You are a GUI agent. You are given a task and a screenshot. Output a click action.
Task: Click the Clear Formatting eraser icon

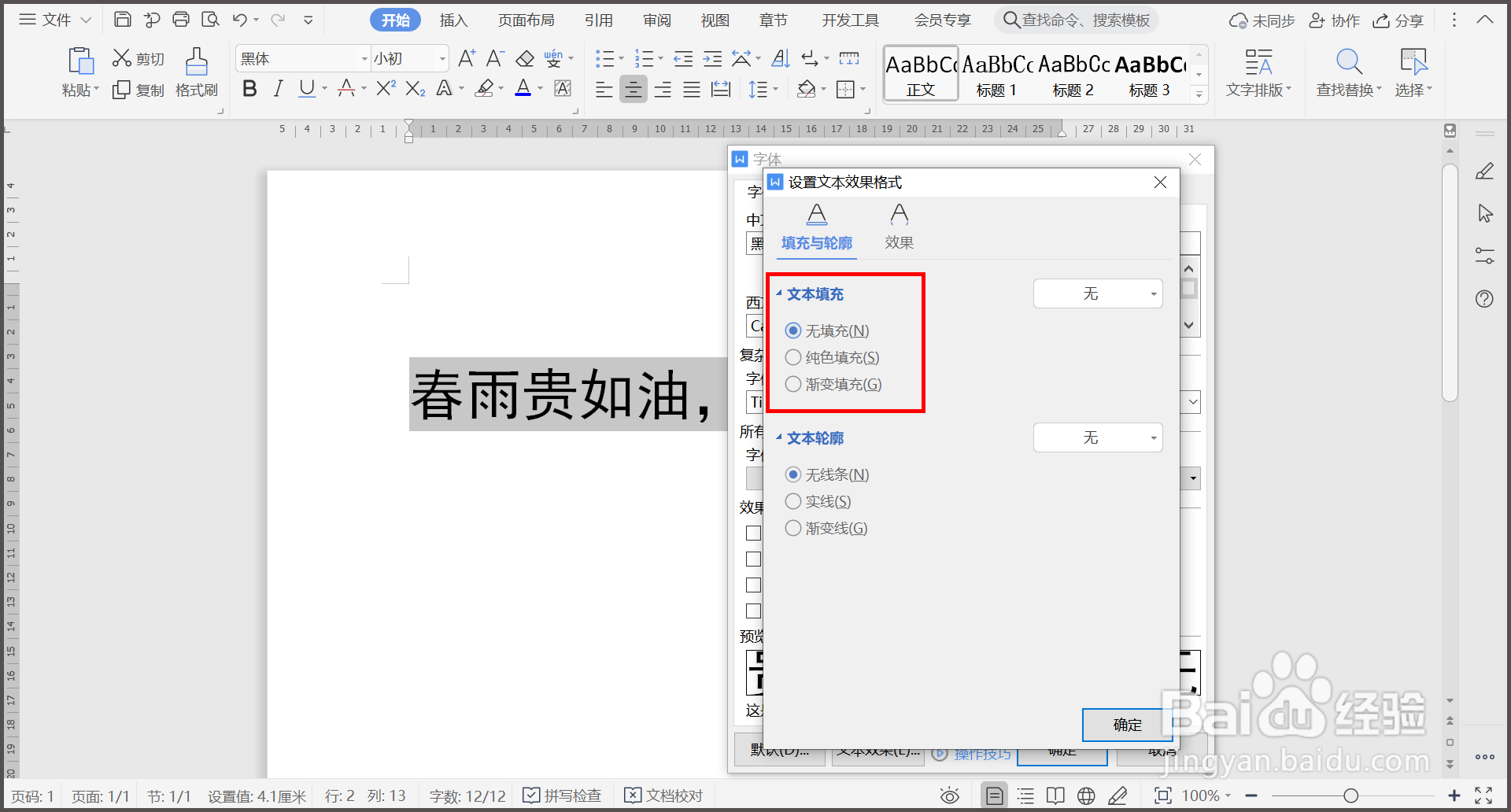pos(525,58)
